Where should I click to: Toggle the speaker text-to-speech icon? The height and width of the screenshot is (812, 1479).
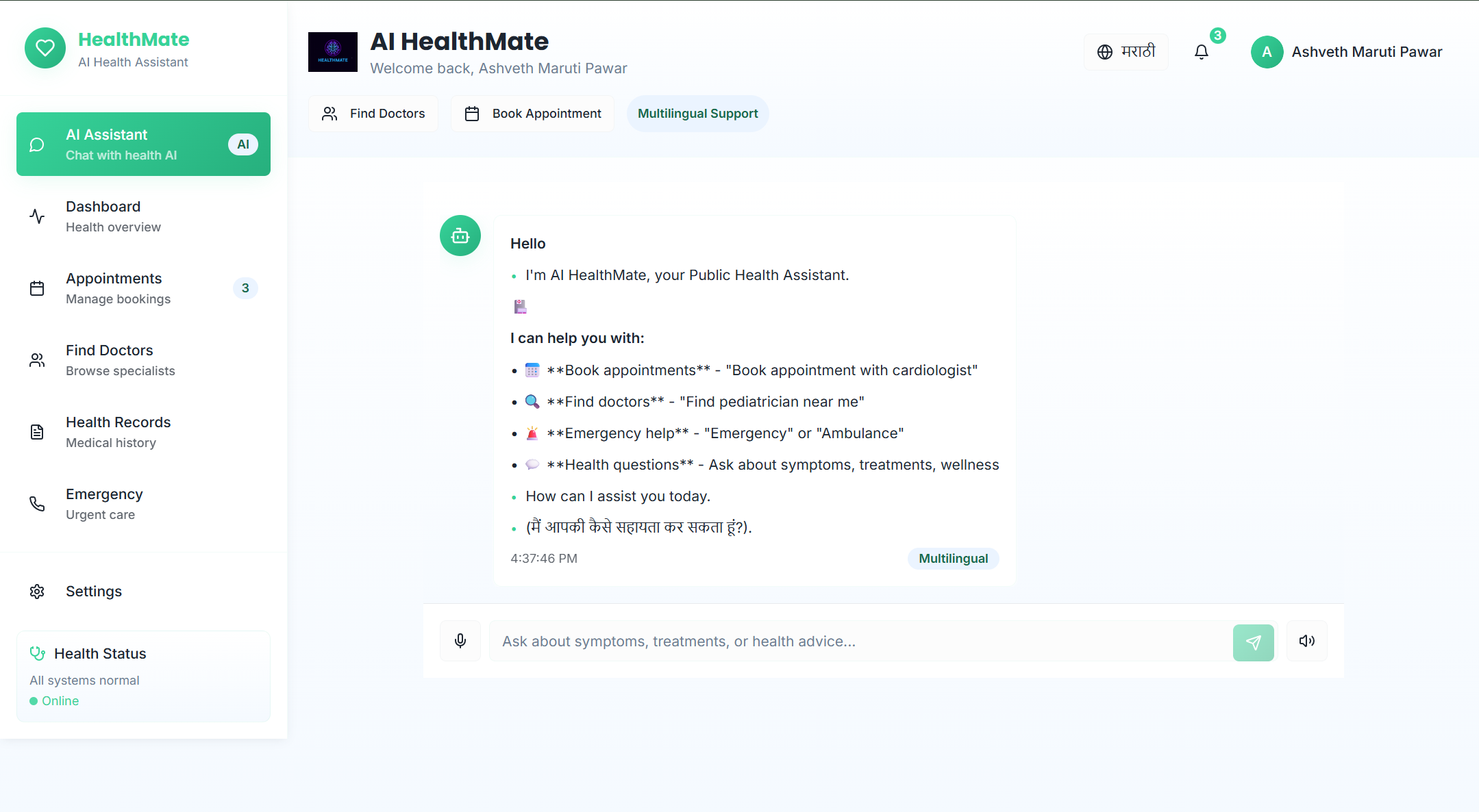coord(1306,641)
